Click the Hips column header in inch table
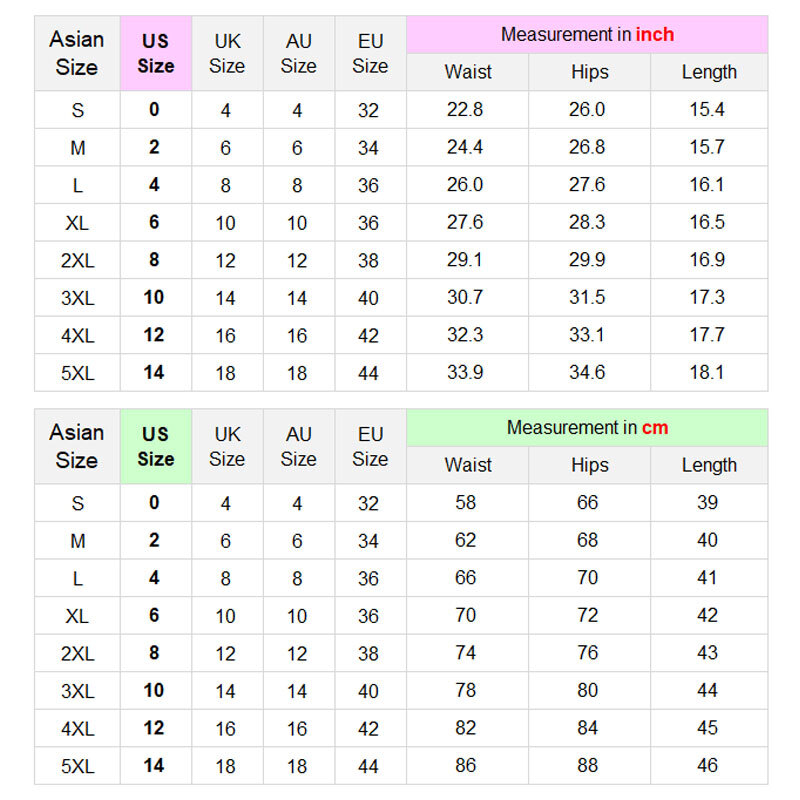Screen dimensions: 800x800 tap(590, 72)
